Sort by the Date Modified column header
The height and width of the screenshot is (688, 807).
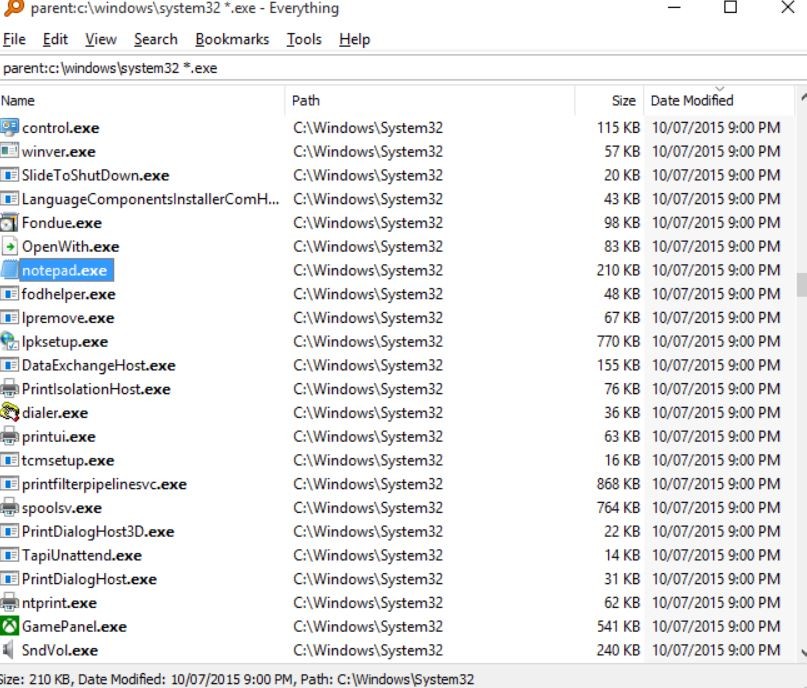pos(720,100)
